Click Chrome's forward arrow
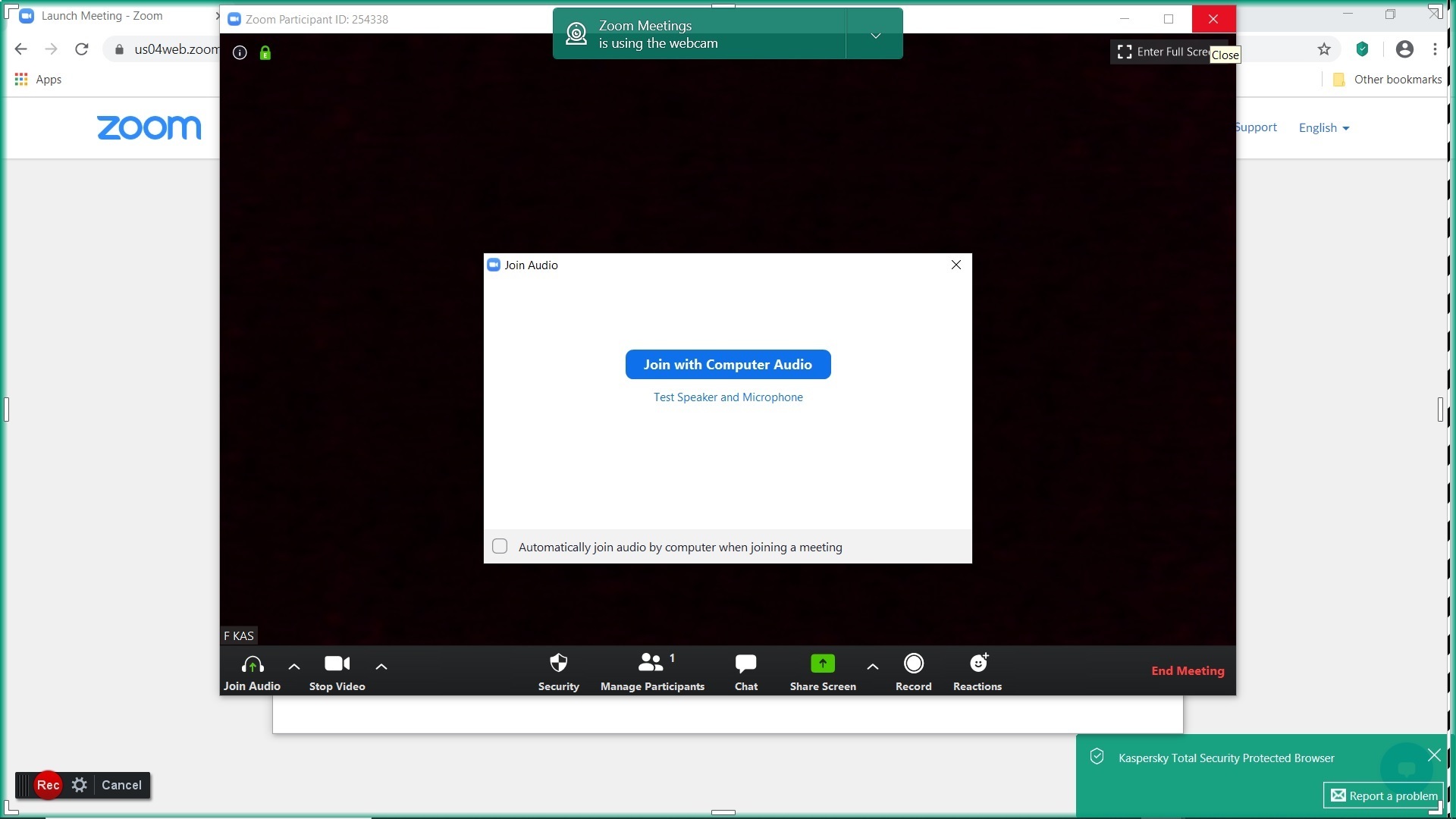The image size is (1456, 819). (x=51, y=49)
